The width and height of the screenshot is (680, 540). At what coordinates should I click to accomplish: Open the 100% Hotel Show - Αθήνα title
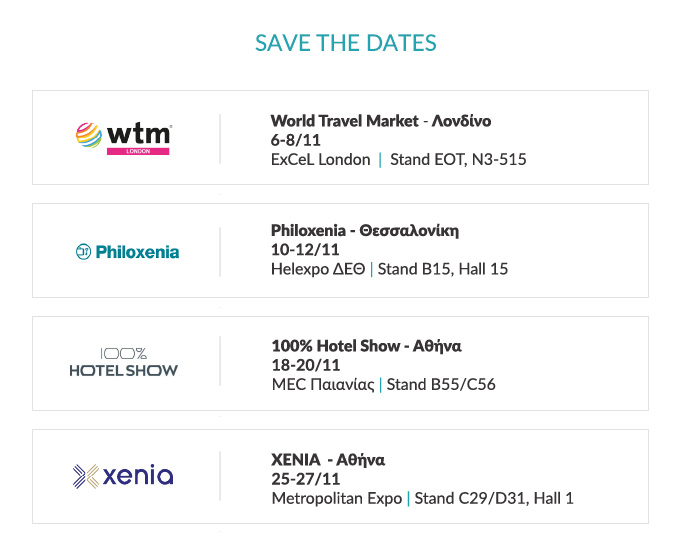click(x=366, y=346)
